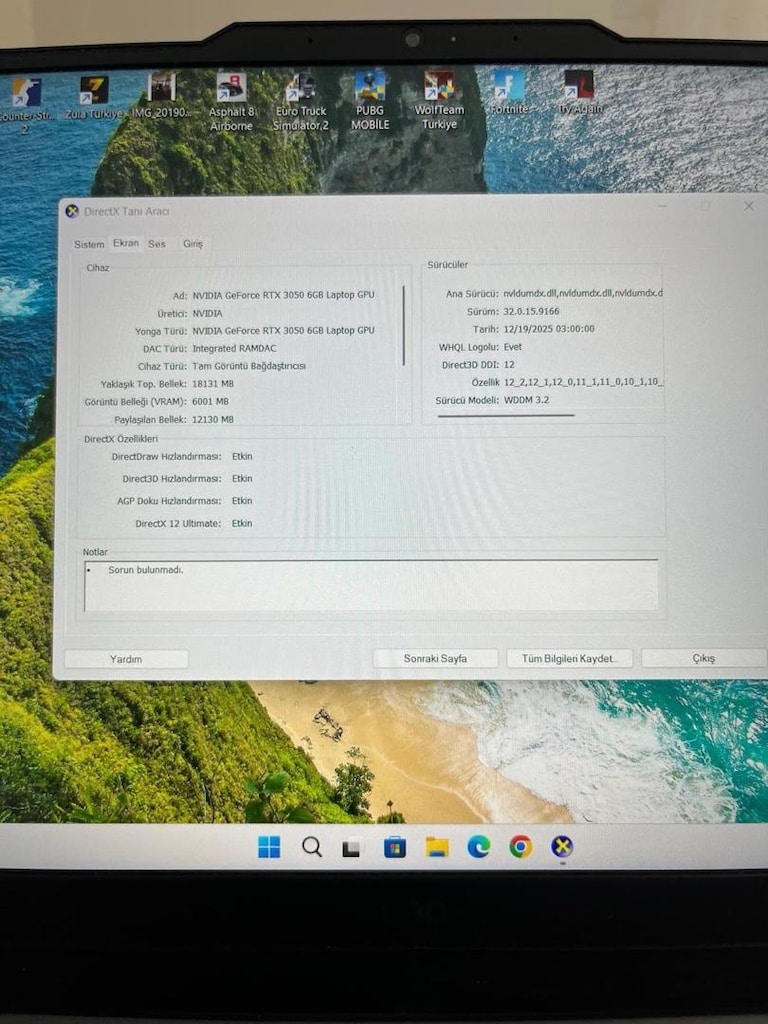Select the Özellik feature levels value
This screenshot has width=768, height=1024.
583,381
